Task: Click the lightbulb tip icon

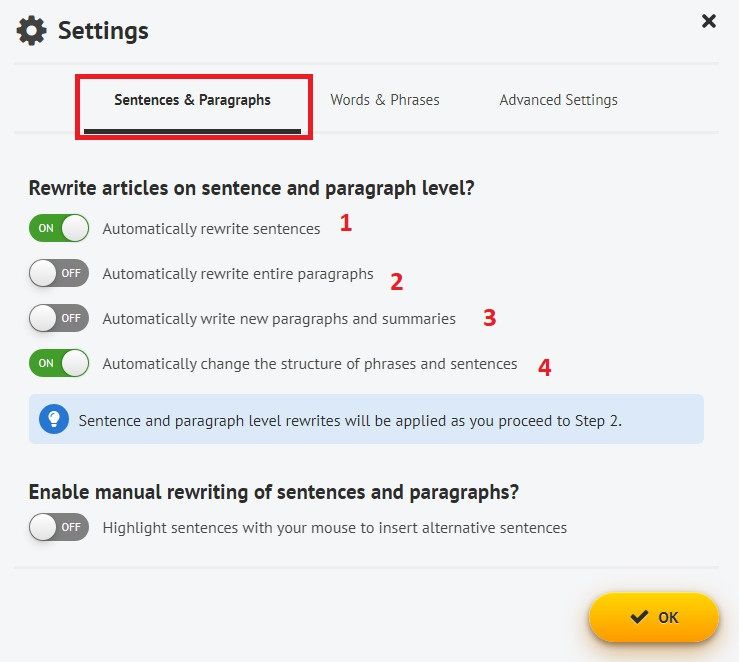Action: click(x=54, y=419)
